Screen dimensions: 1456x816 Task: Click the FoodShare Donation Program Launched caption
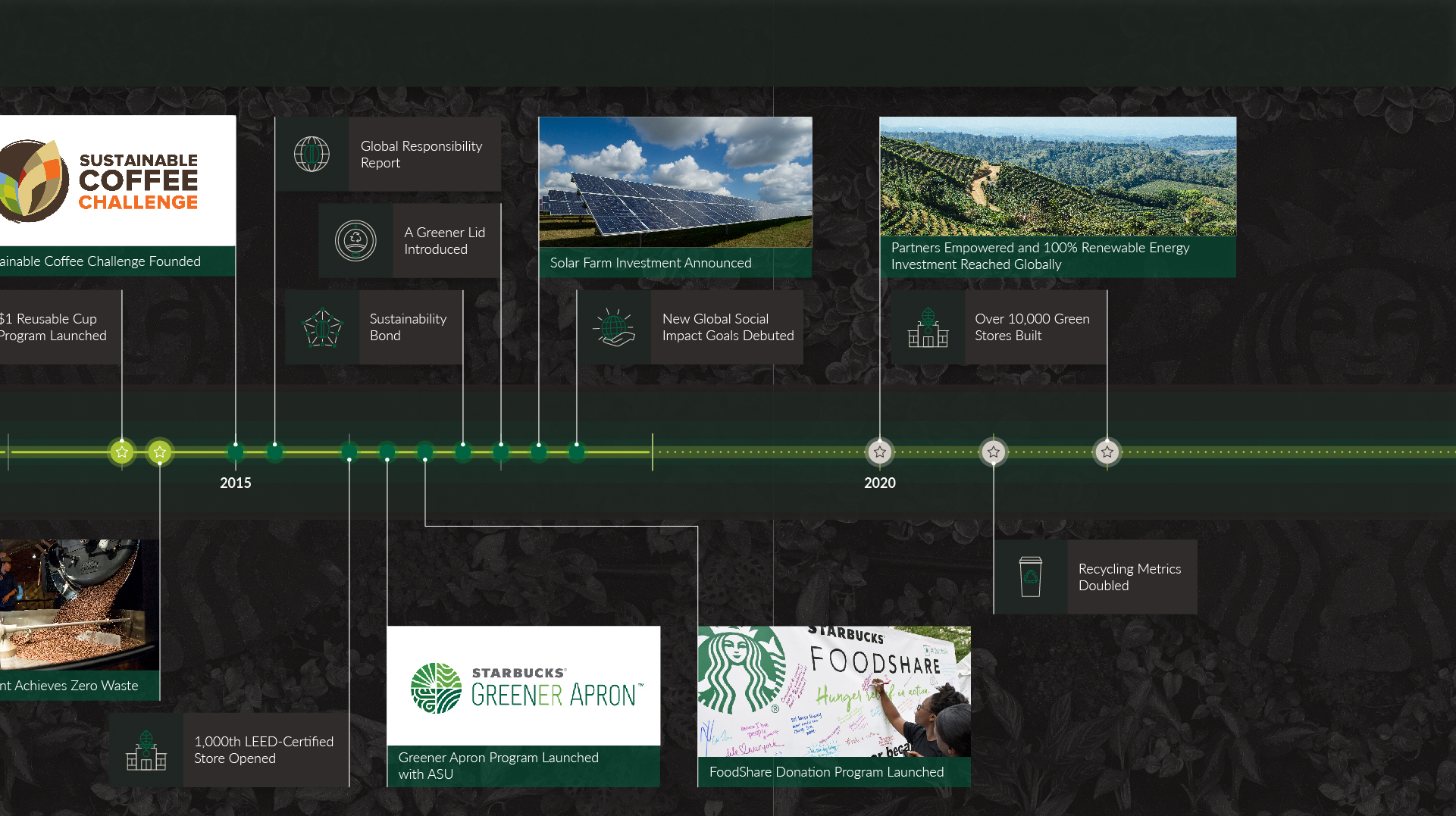point(827,772)
